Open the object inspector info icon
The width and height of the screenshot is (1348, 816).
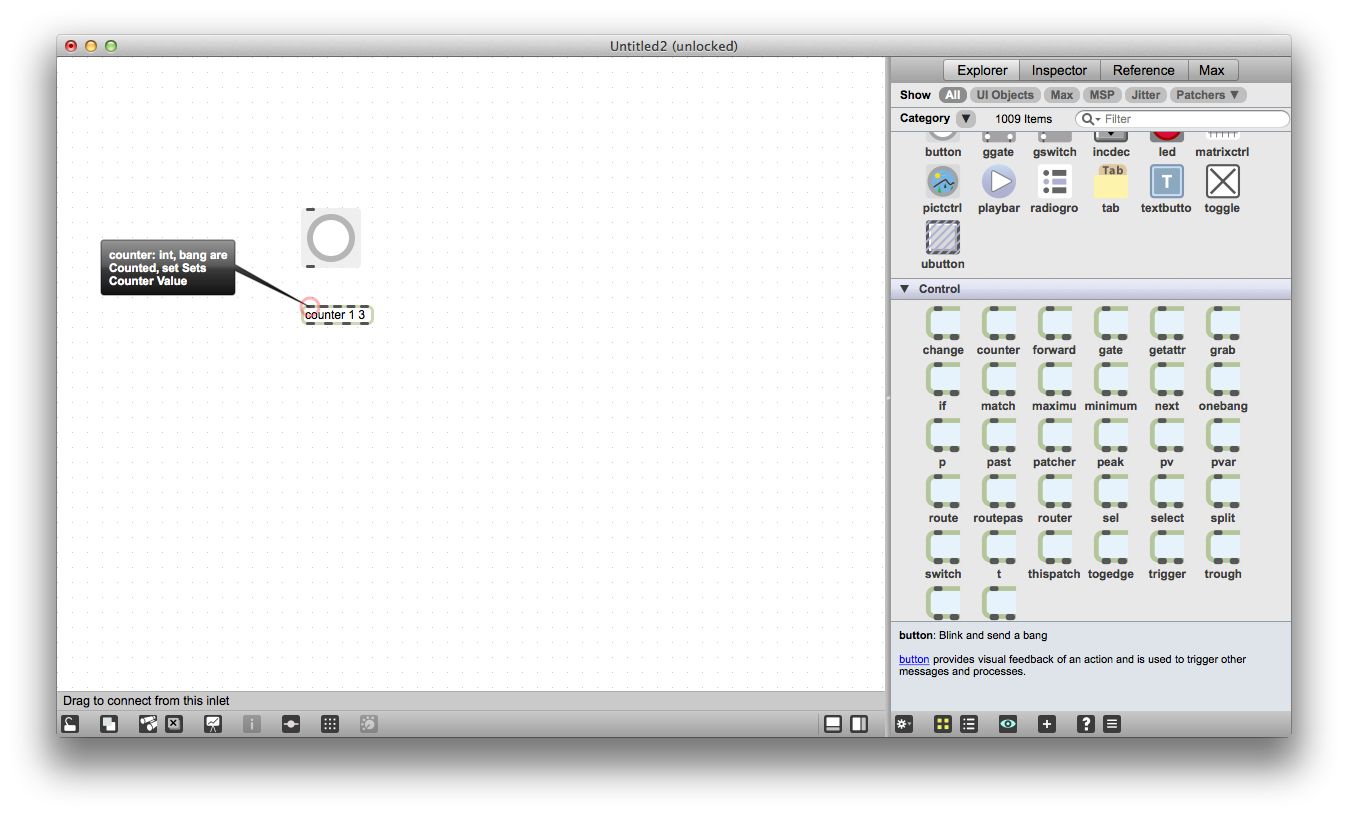[x=252, y=724]
